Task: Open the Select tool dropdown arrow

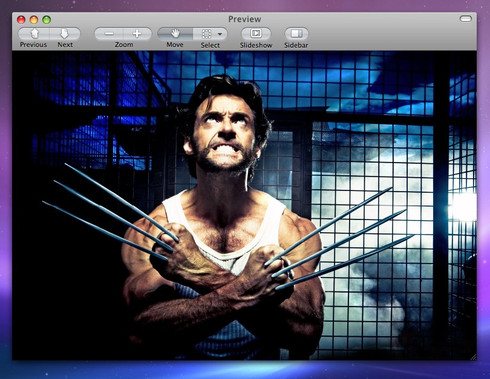Action: point(220,34)
